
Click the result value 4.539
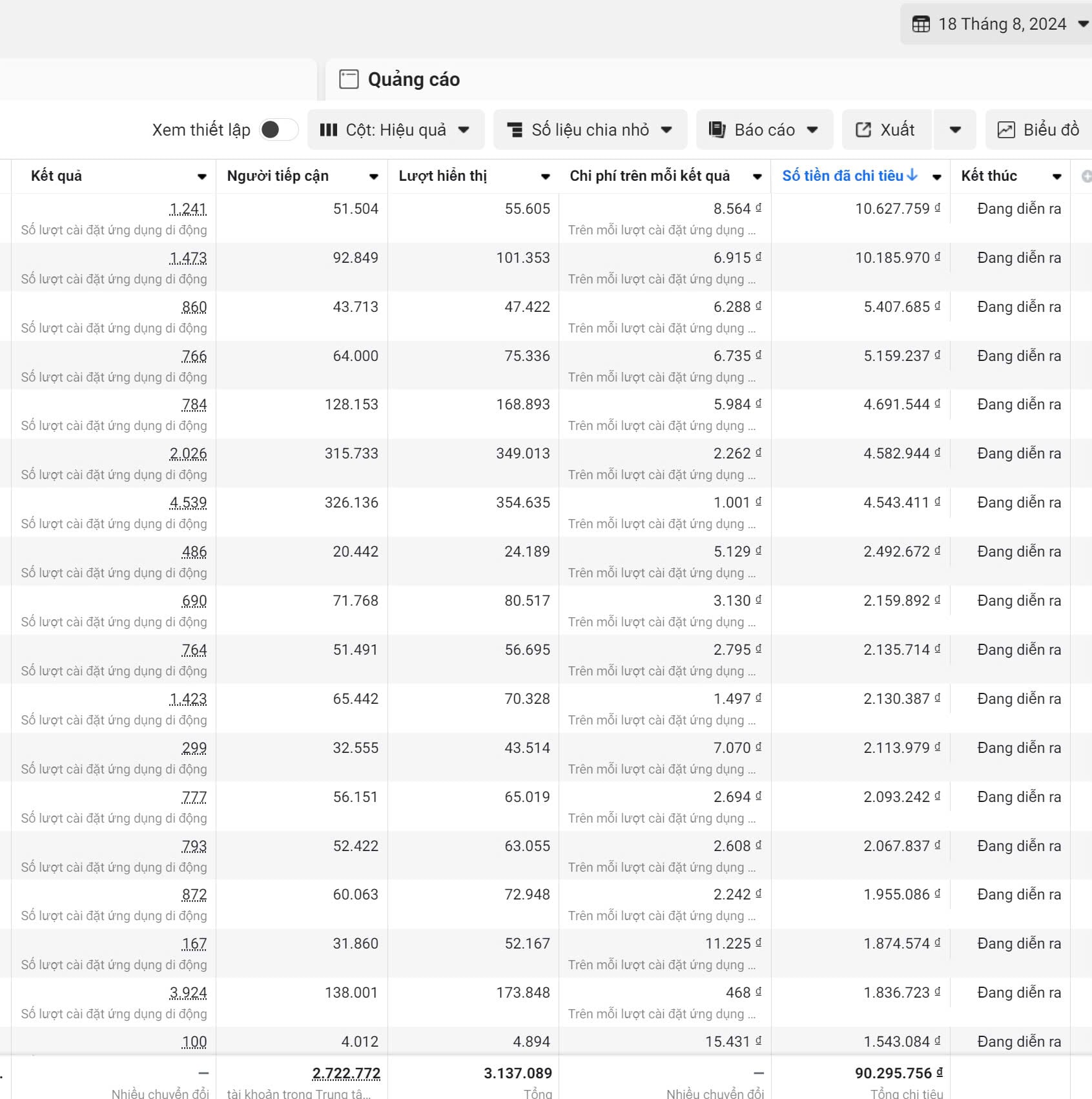[188, 503]
